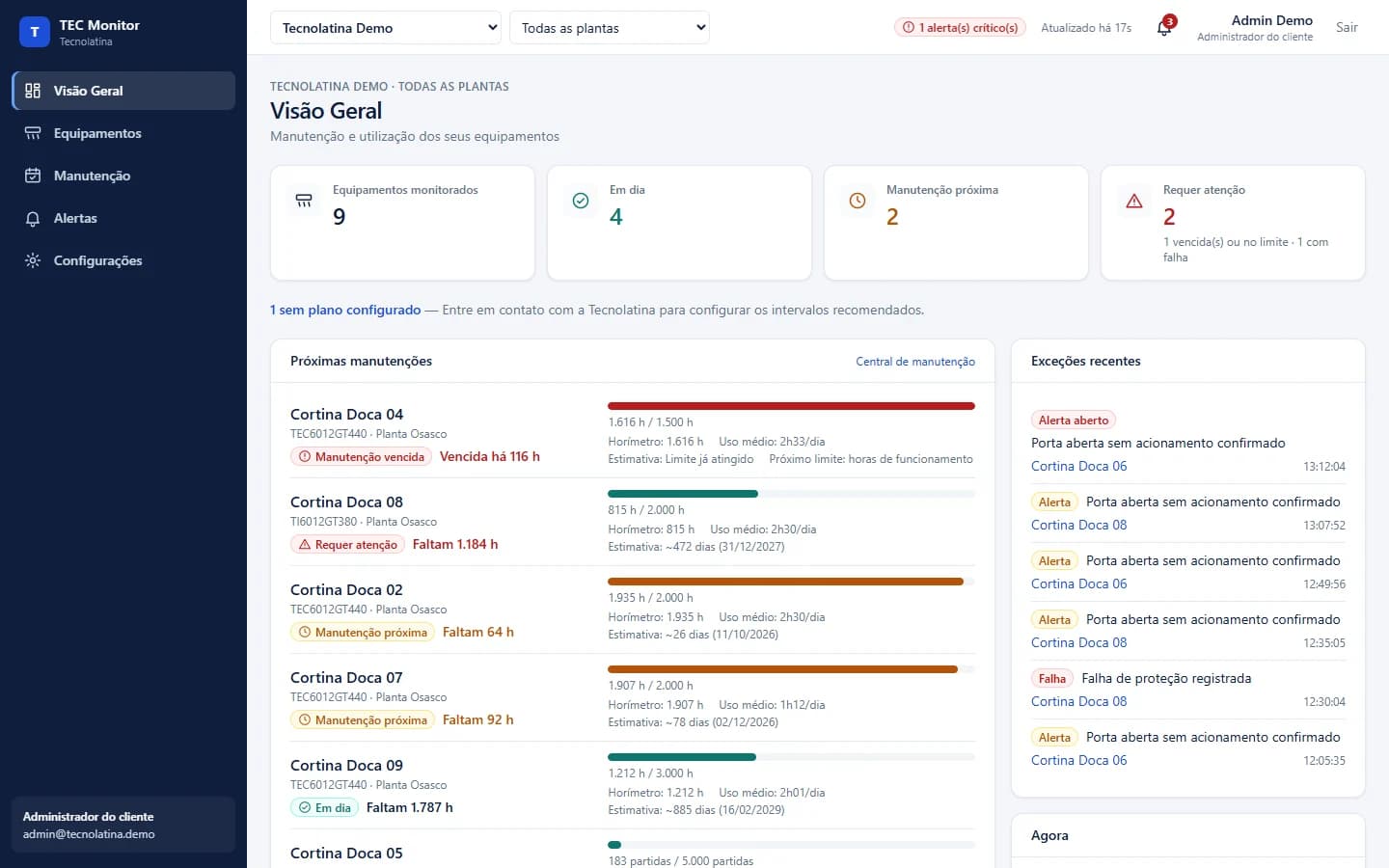This screenshot has width=1389, height=868.
Task: Select the Cortina Doca 05 title
Action: pos(346,854)
